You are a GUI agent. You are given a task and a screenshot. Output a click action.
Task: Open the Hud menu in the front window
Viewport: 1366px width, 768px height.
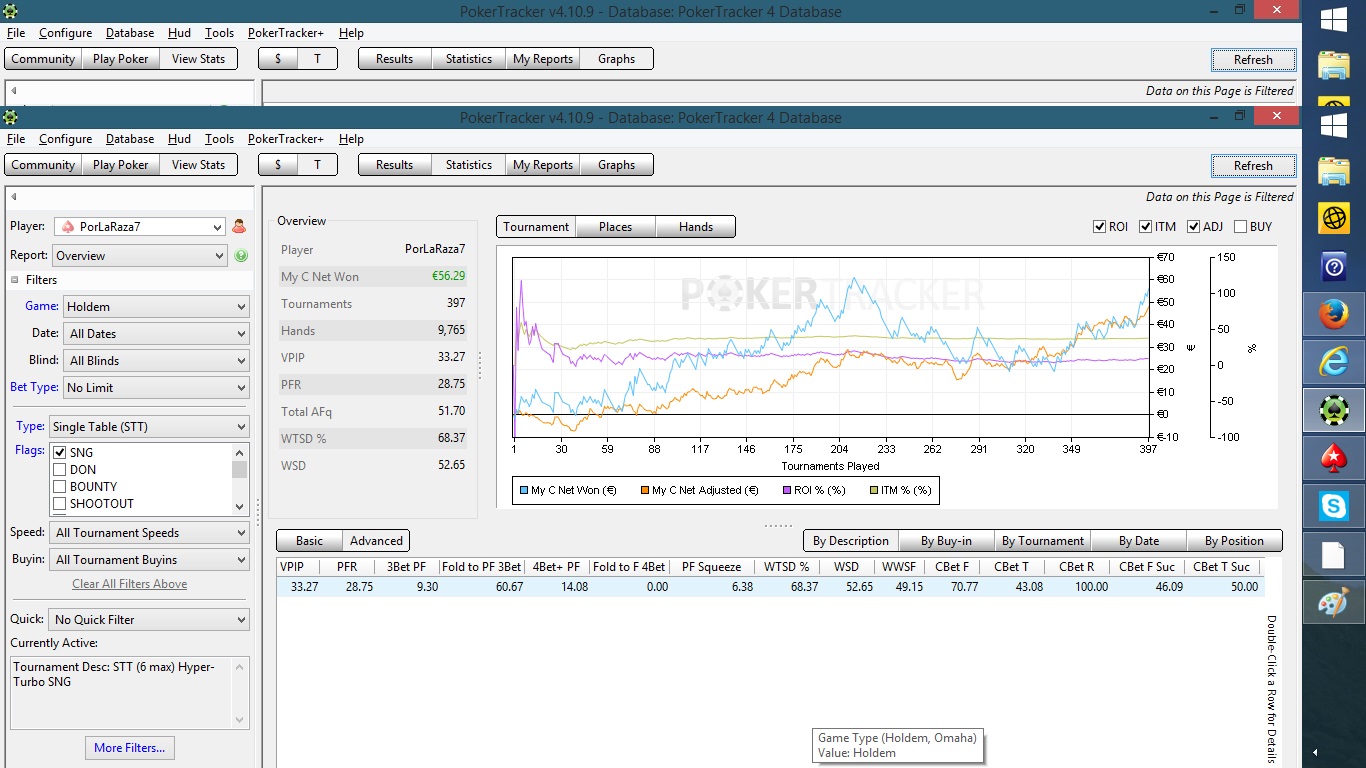[x=179, y=139]
